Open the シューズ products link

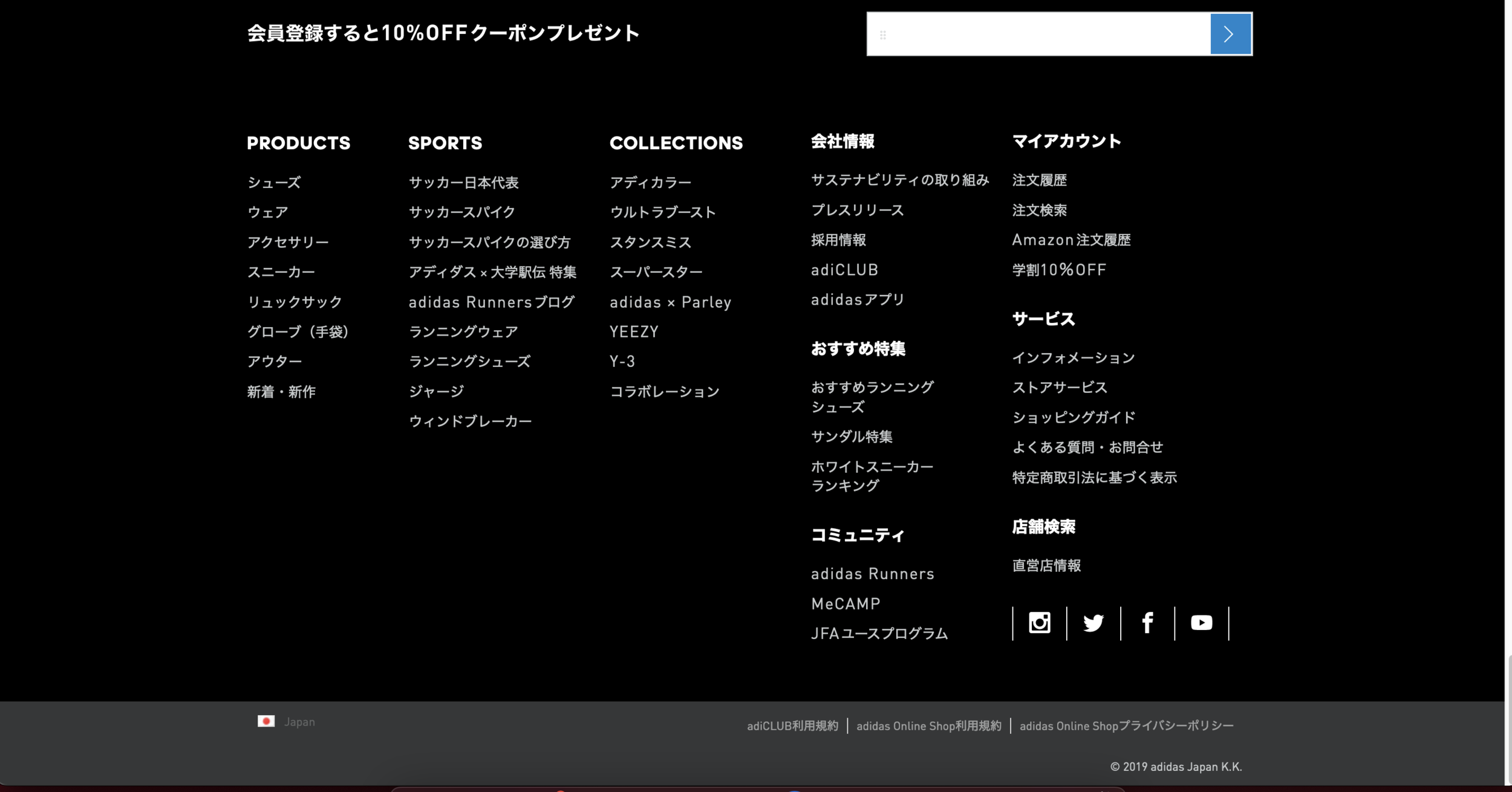[x=274, y=182]
